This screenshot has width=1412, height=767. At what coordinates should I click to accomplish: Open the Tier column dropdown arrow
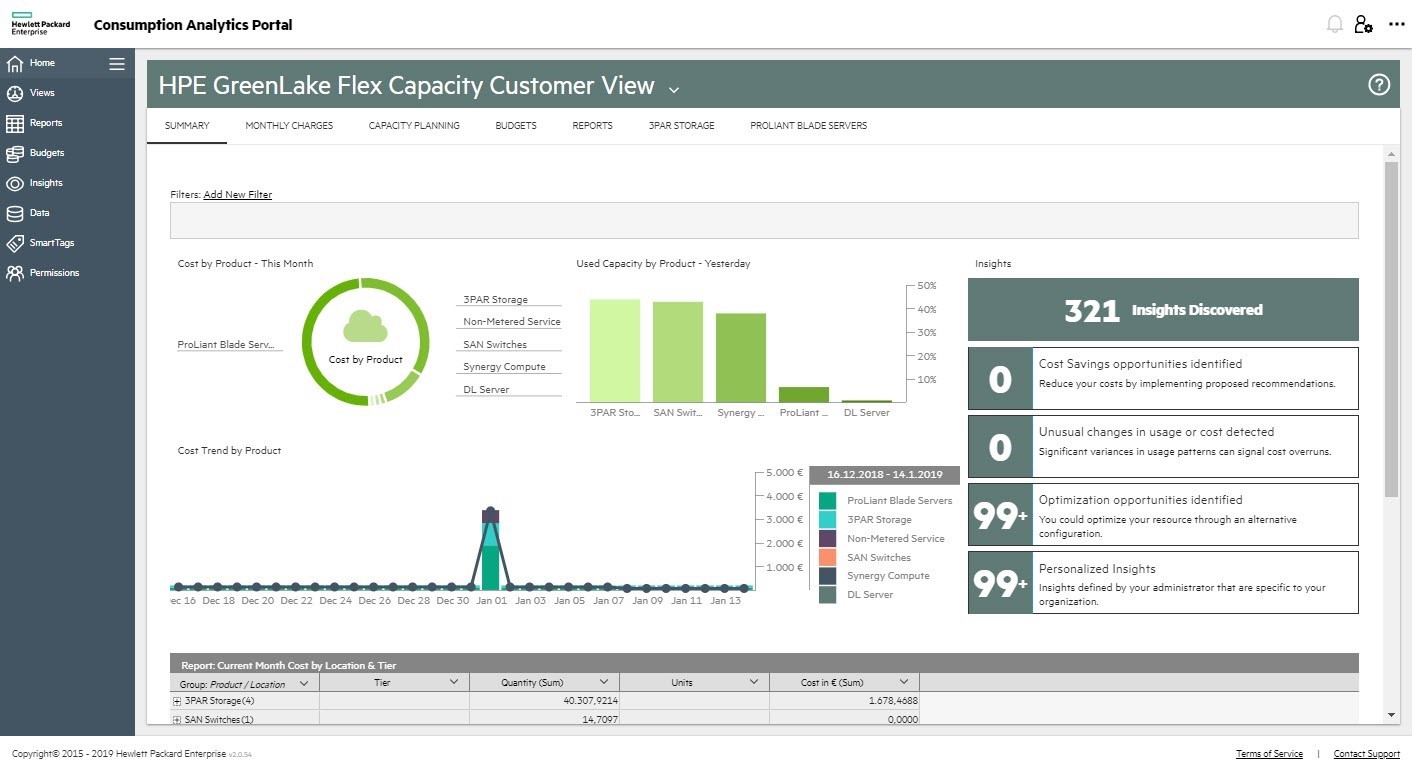tap(454, 682)
